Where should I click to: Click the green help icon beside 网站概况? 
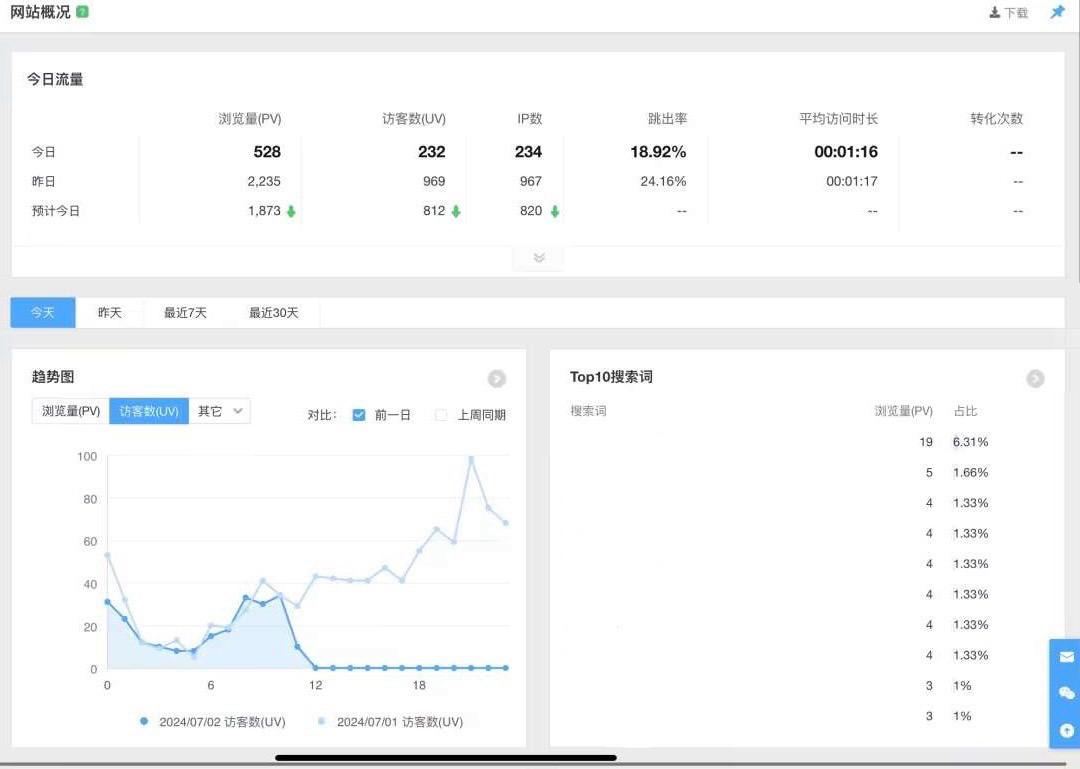coord(82,12)
